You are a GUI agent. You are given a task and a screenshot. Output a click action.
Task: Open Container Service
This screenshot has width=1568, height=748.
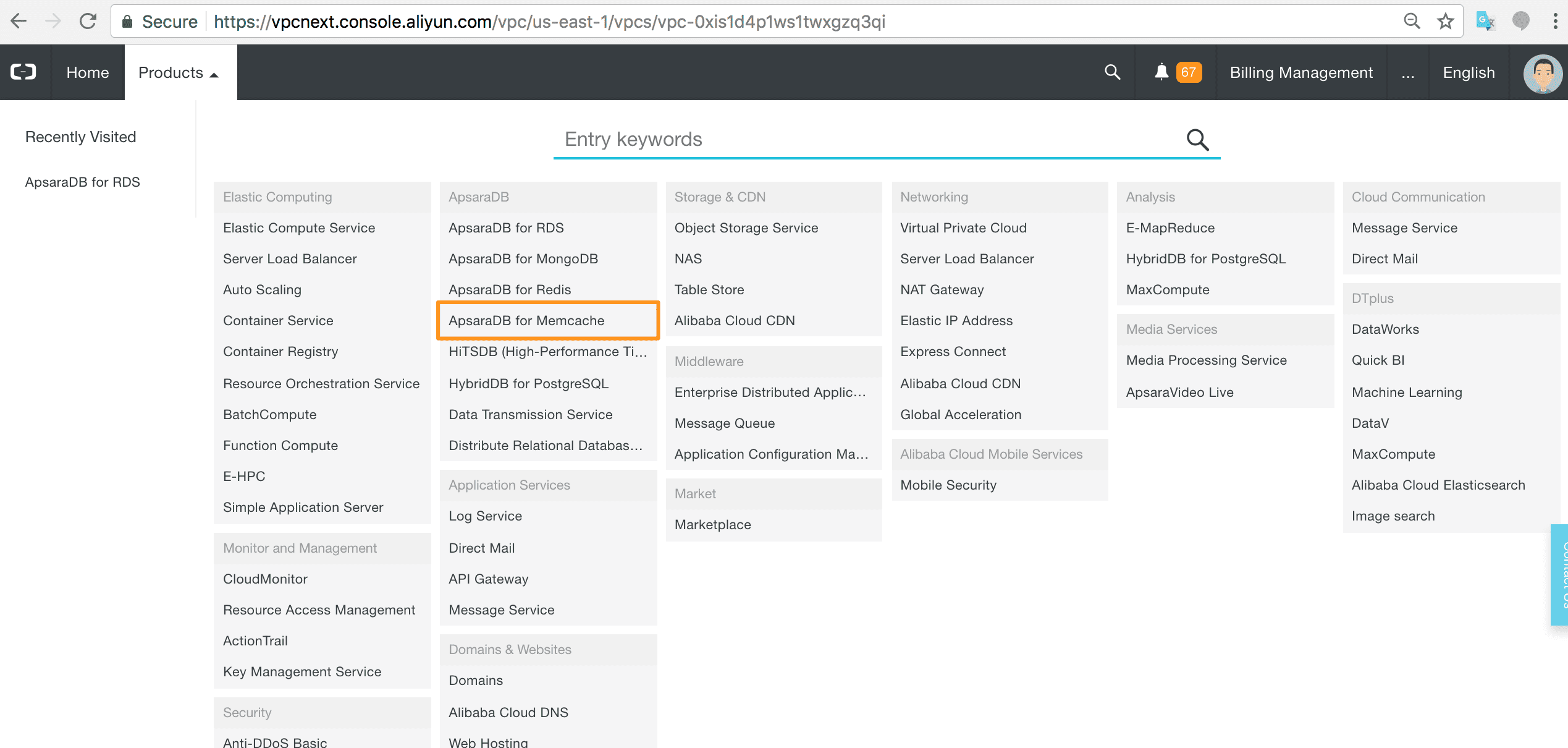click(278, 320)
